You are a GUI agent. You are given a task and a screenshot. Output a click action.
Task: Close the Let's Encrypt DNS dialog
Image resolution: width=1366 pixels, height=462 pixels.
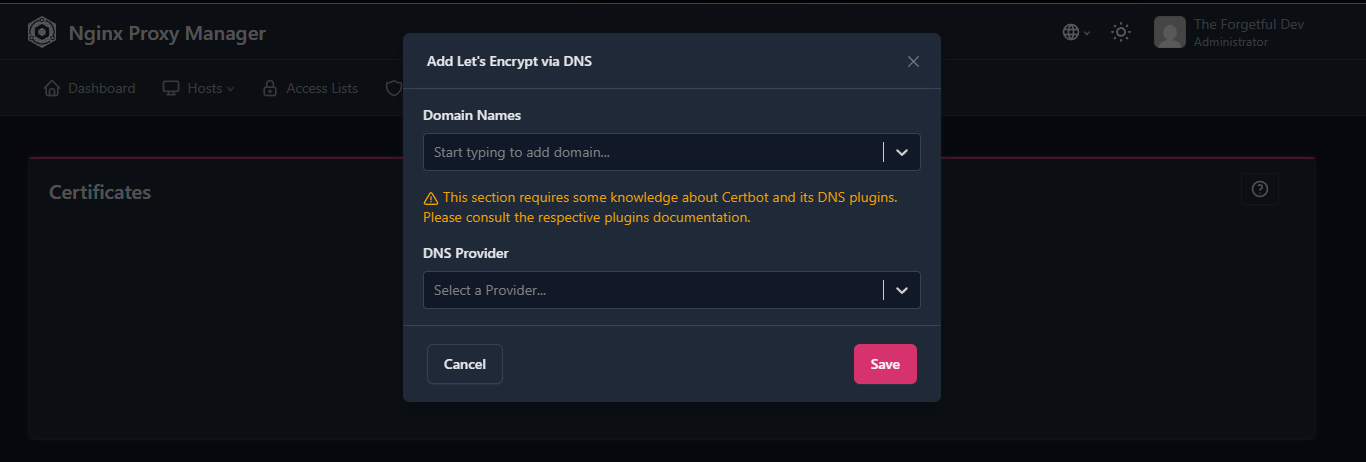click(913, 61)
